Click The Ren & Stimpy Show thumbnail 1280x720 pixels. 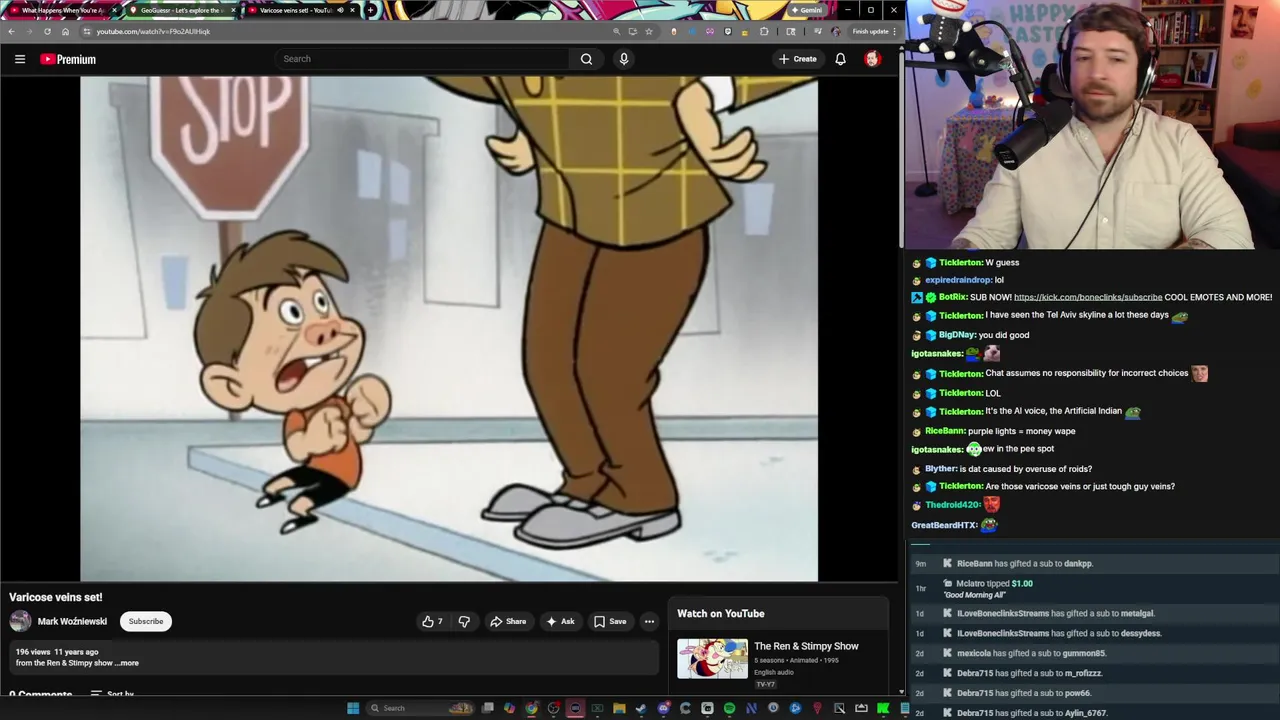click(712, 658)
